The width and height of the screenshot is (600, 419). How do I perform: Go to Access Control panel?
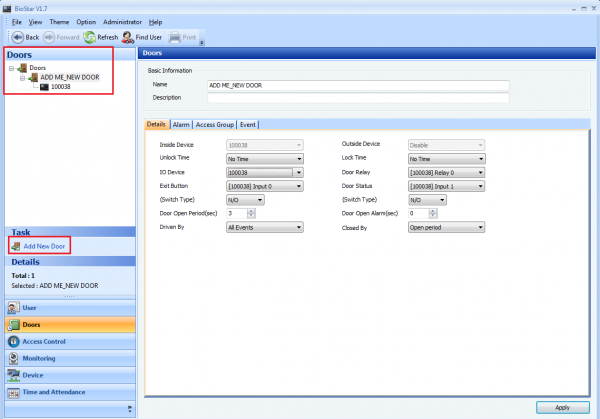click(44, 341)
